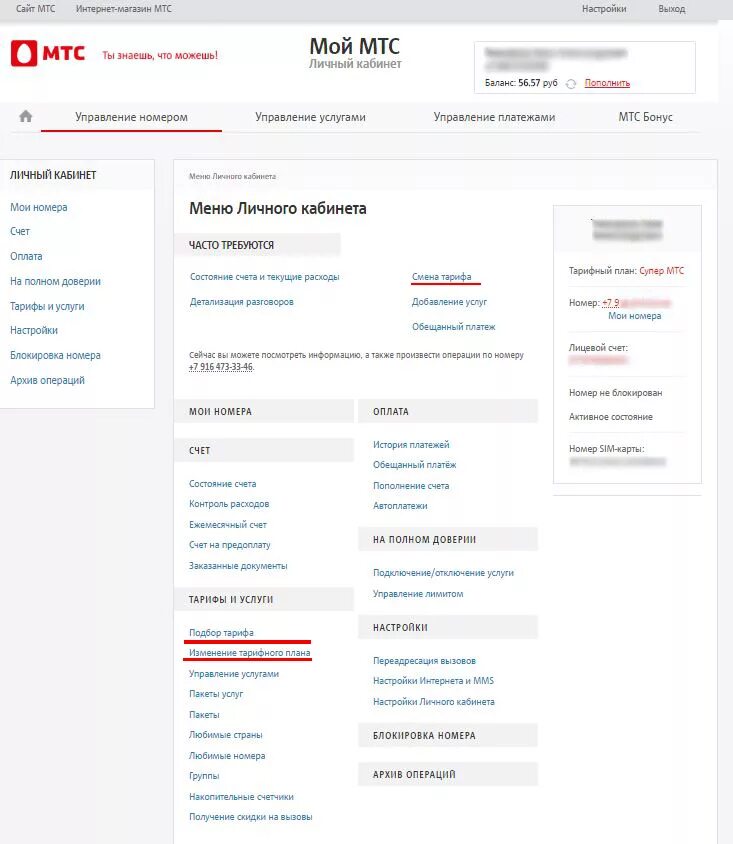Screen dimensions: 733x844
Task: Open Мои номера in right info panel
Action: [x=635, y=316]
